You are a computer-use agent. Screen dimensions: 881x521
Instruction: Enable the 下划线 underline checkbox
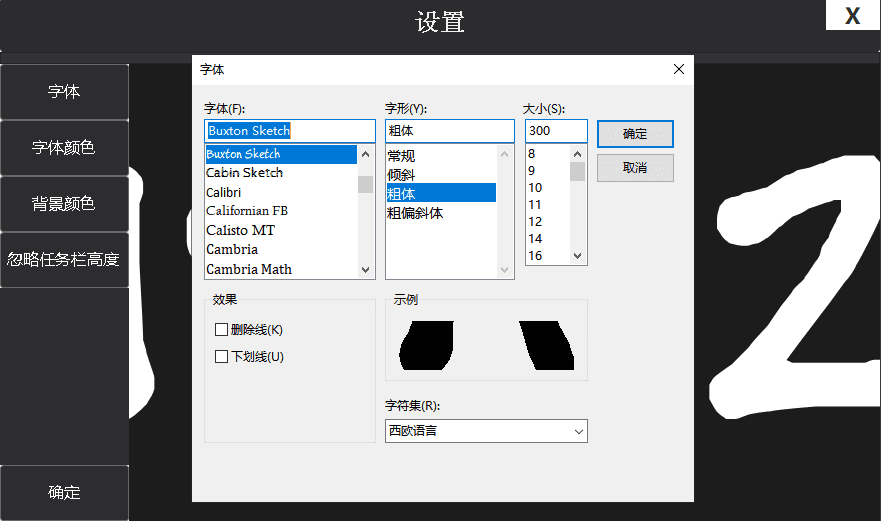(x=222, y=357)
